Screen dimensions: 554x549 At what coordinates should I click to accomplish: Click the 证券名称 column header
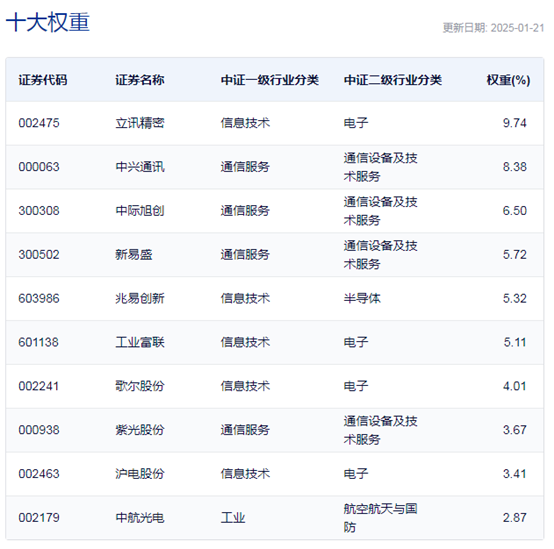pos(140,80)
